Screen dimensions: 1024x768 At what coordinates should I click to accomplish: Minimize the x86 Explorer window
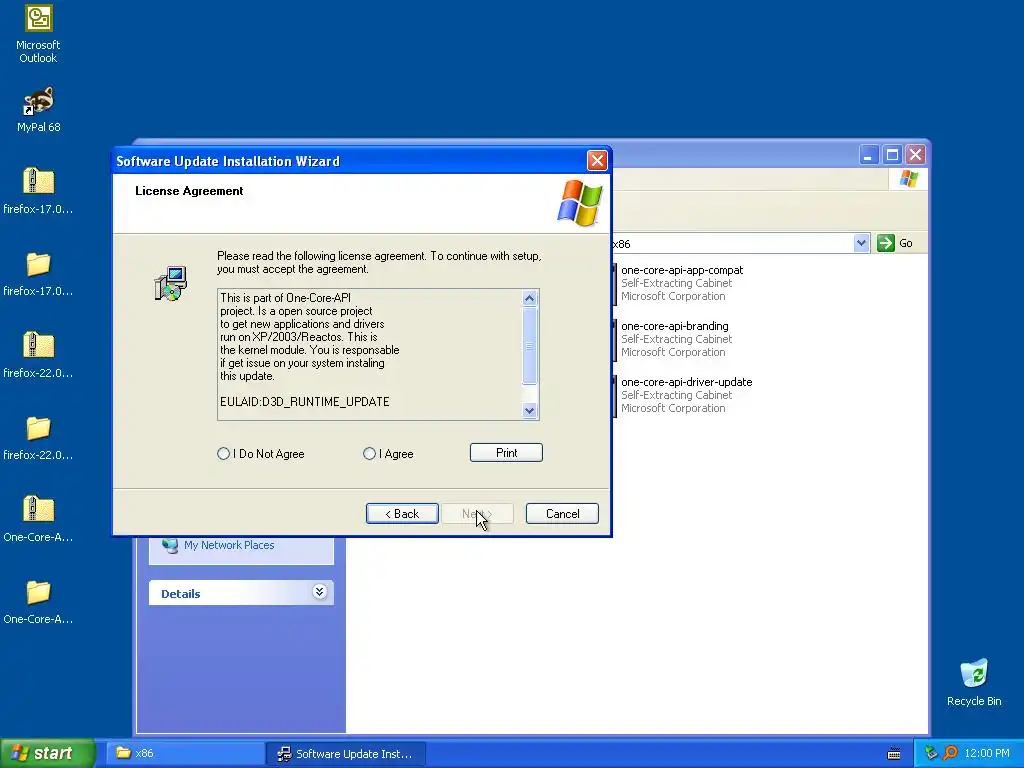coord(868,155)
